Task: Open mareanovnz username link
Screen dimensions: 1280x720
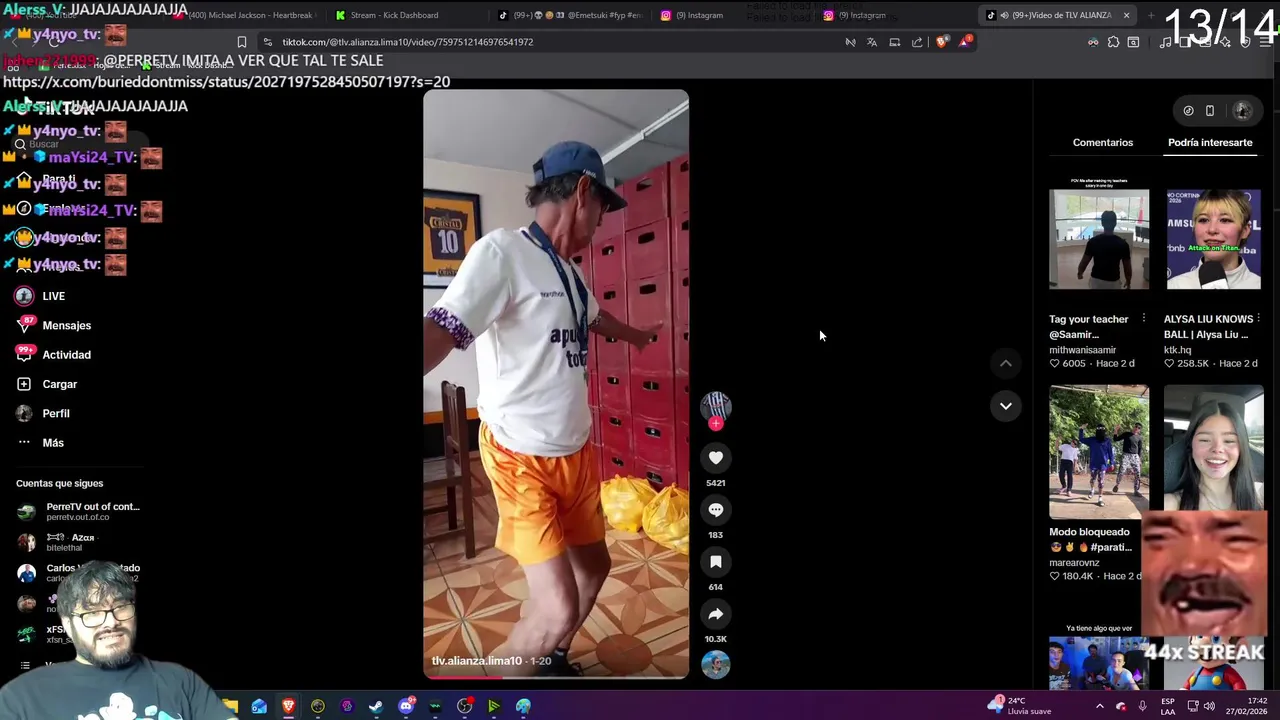Action: pyautogui.click(x=1074, y=563)
